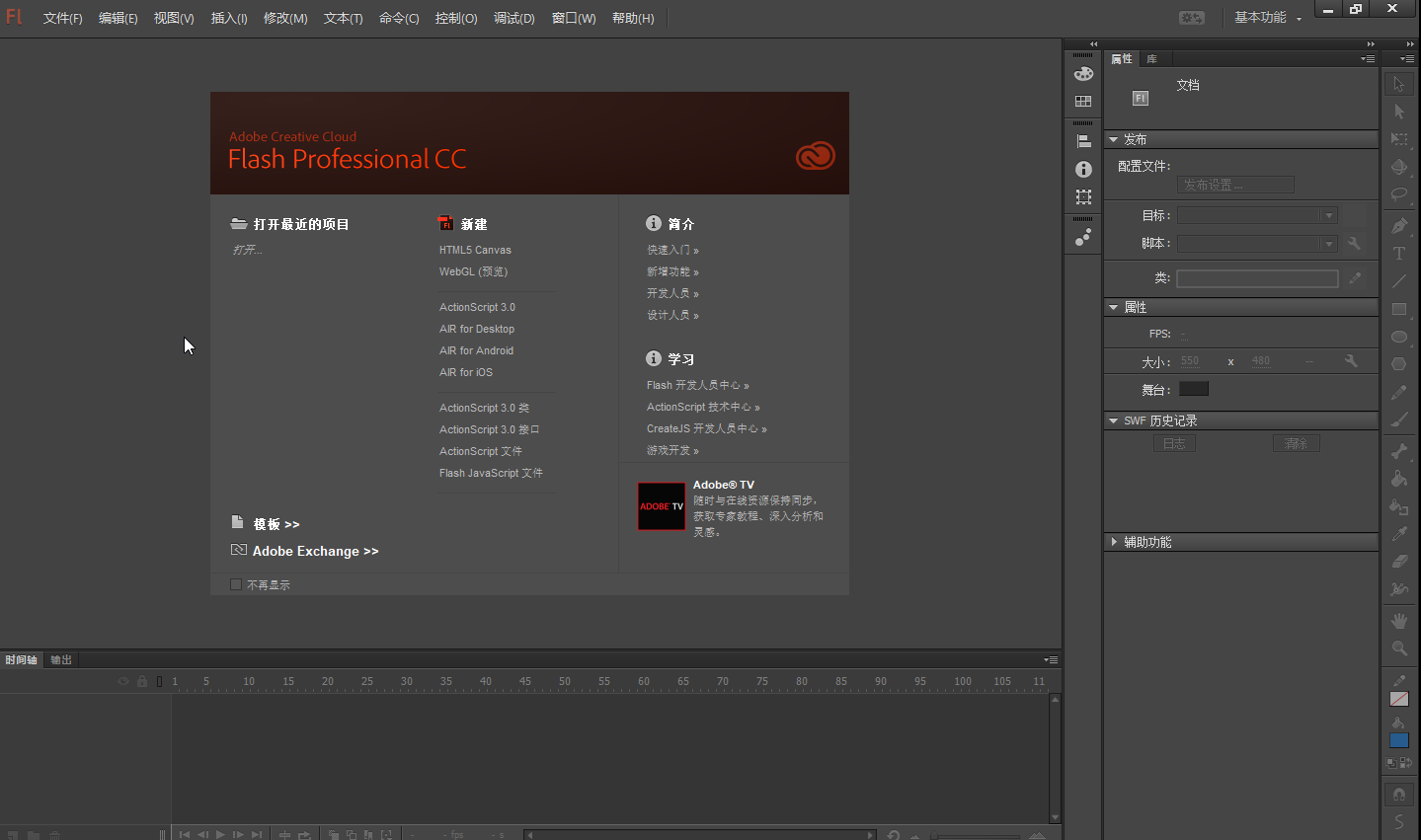Open the Color palette panel icon
This screenshot has height=840, width=1421.
1083,74
